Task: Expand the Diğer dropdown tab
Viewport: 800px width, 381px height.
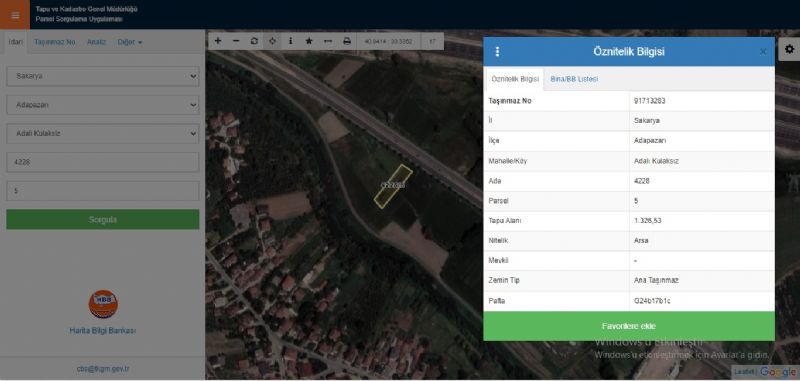Action: coord(130,42)
